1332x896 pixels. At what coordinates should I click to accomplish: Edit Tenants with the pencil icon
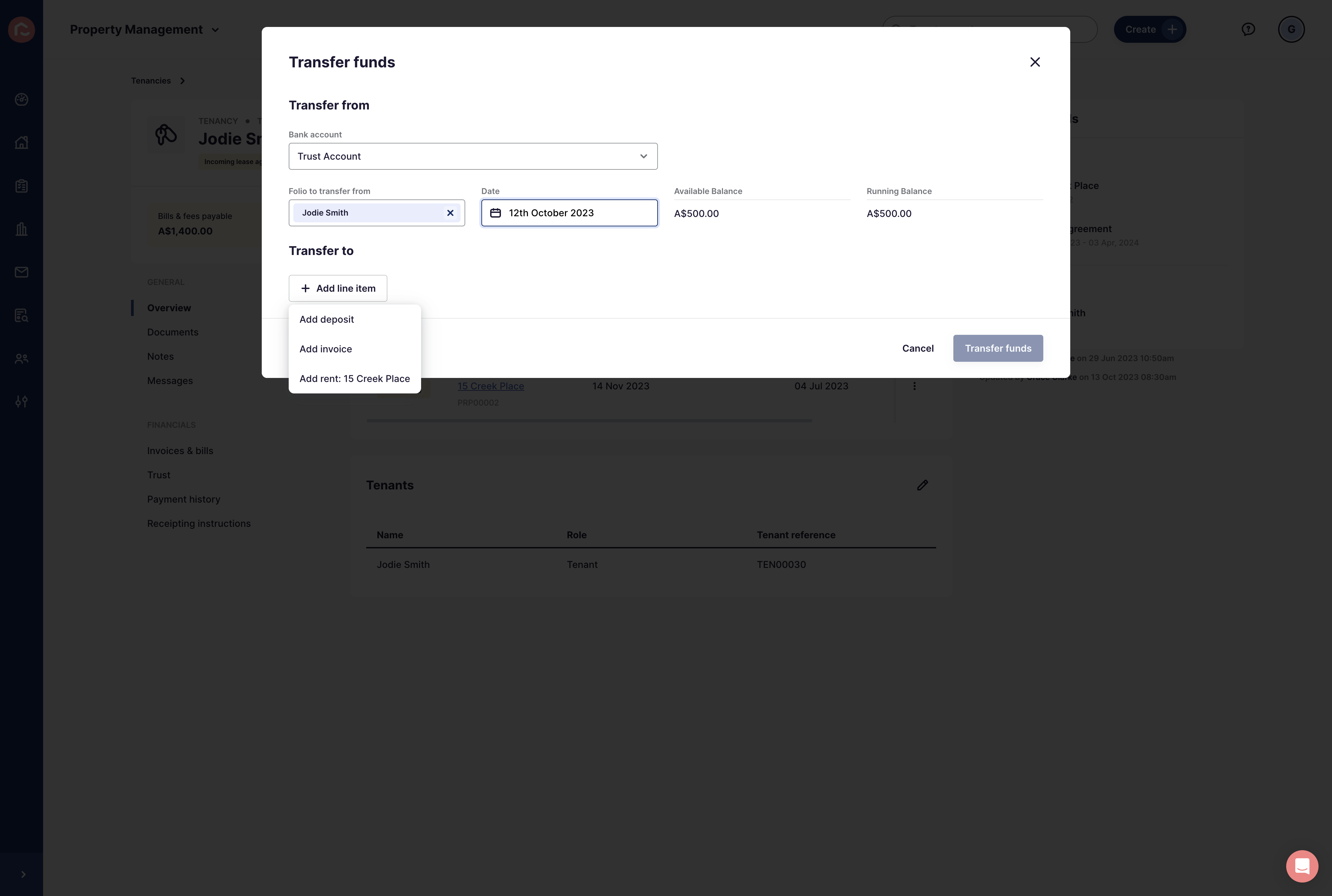tap(922, 485)
